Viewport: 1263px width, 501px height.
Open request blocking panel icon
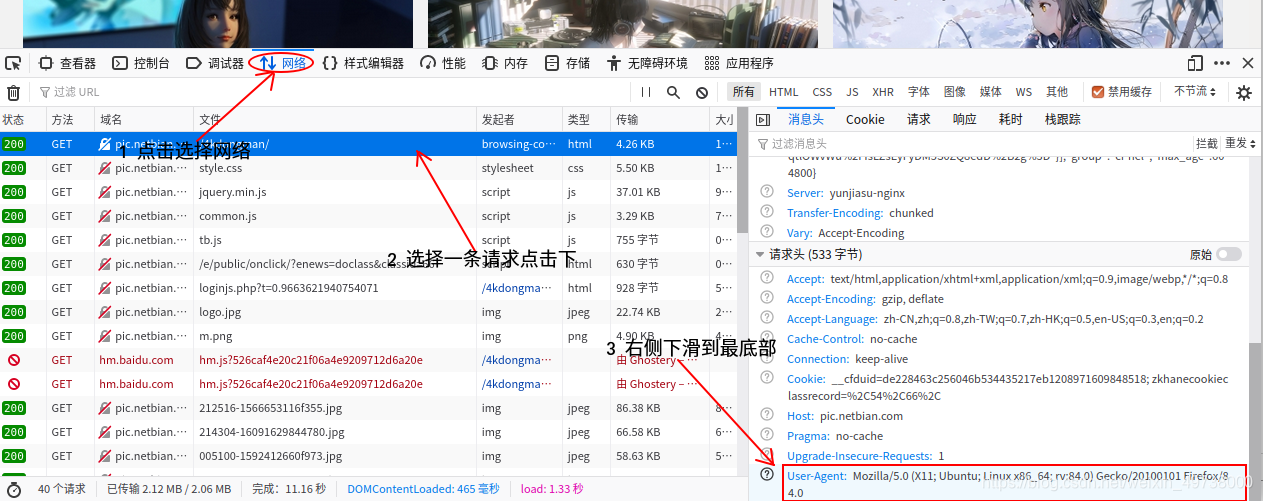pyautogui.click(x=702, y=92)
